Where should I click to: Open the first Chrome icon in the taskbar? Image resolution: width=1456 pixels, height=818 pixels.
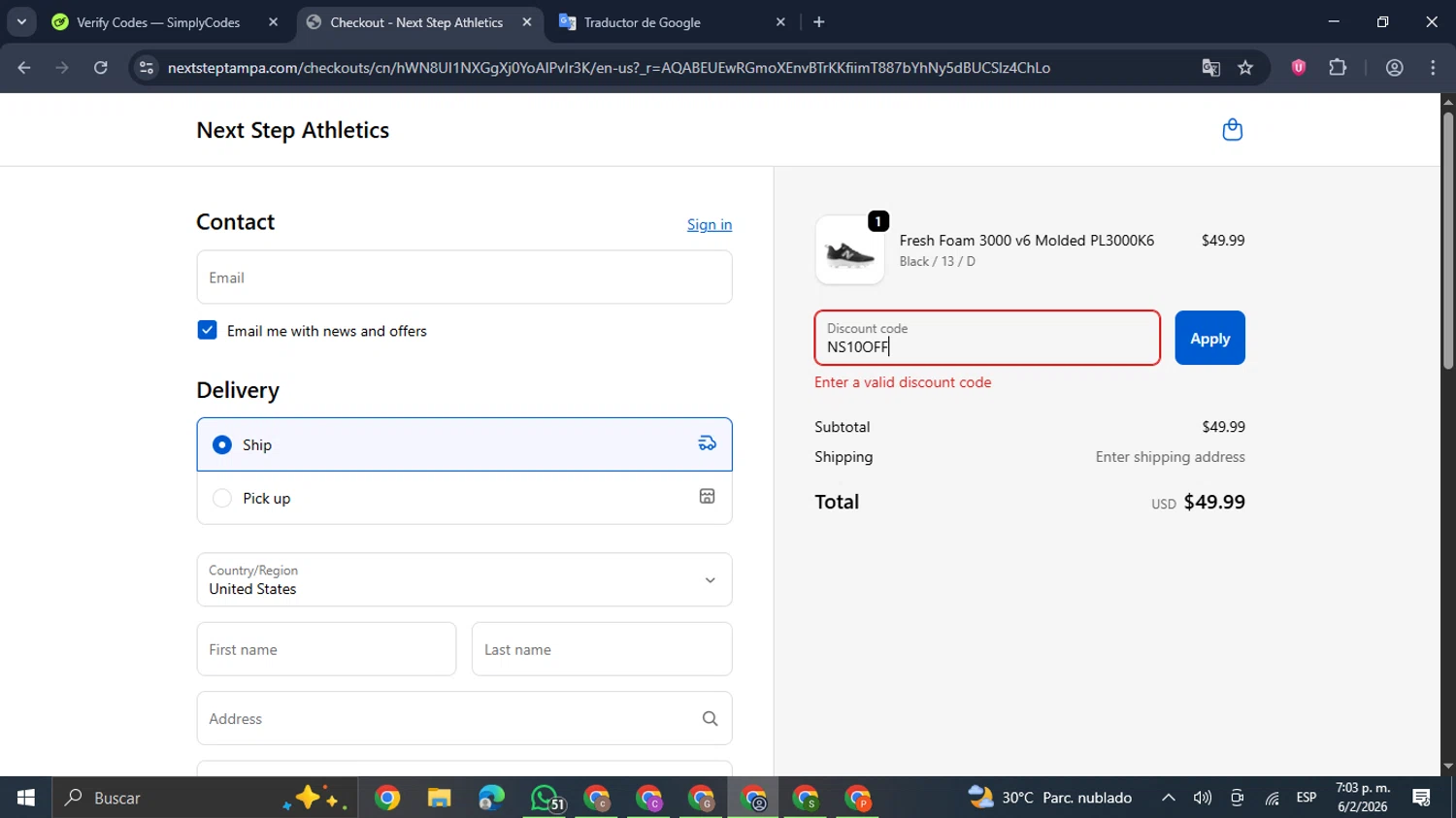coord(386,798)
